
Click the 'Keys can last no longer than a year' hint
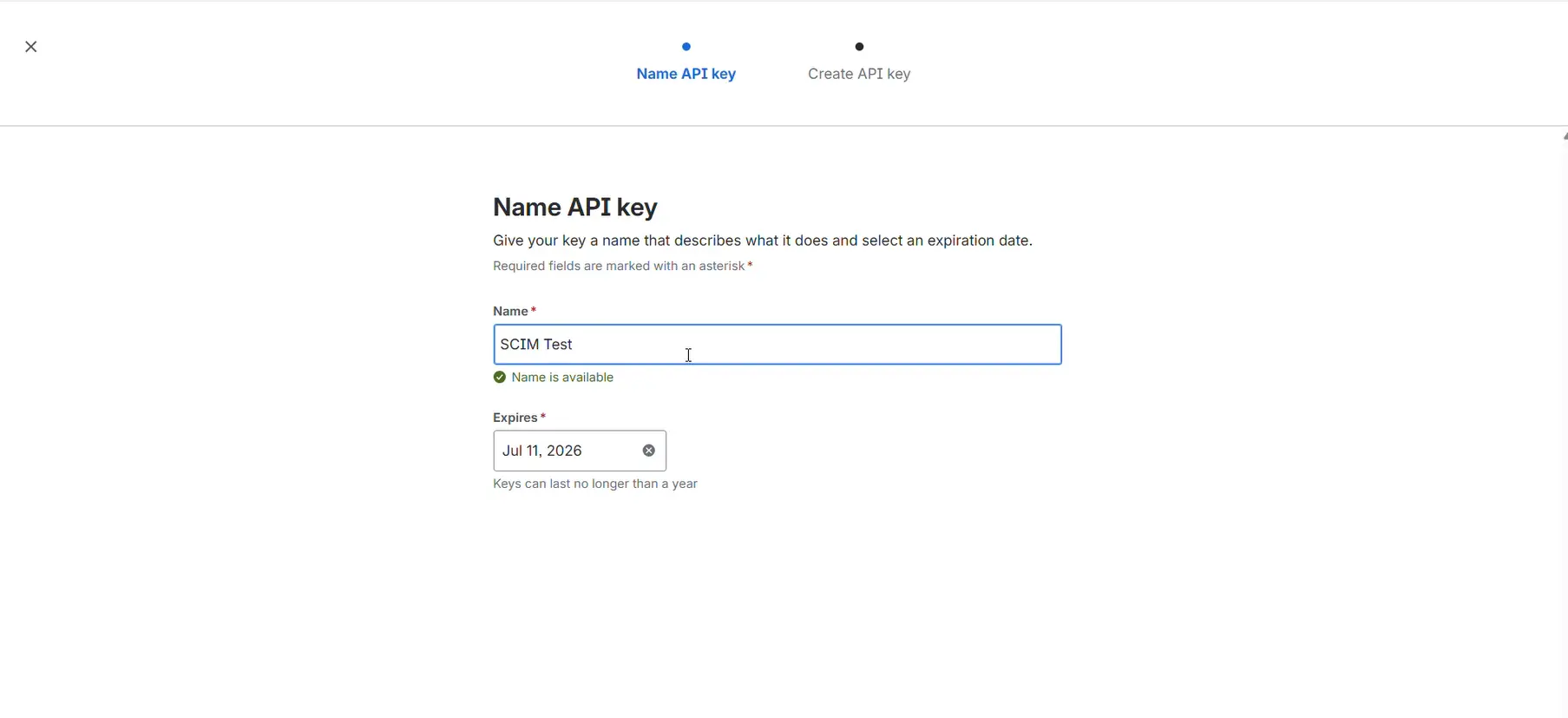595,484
